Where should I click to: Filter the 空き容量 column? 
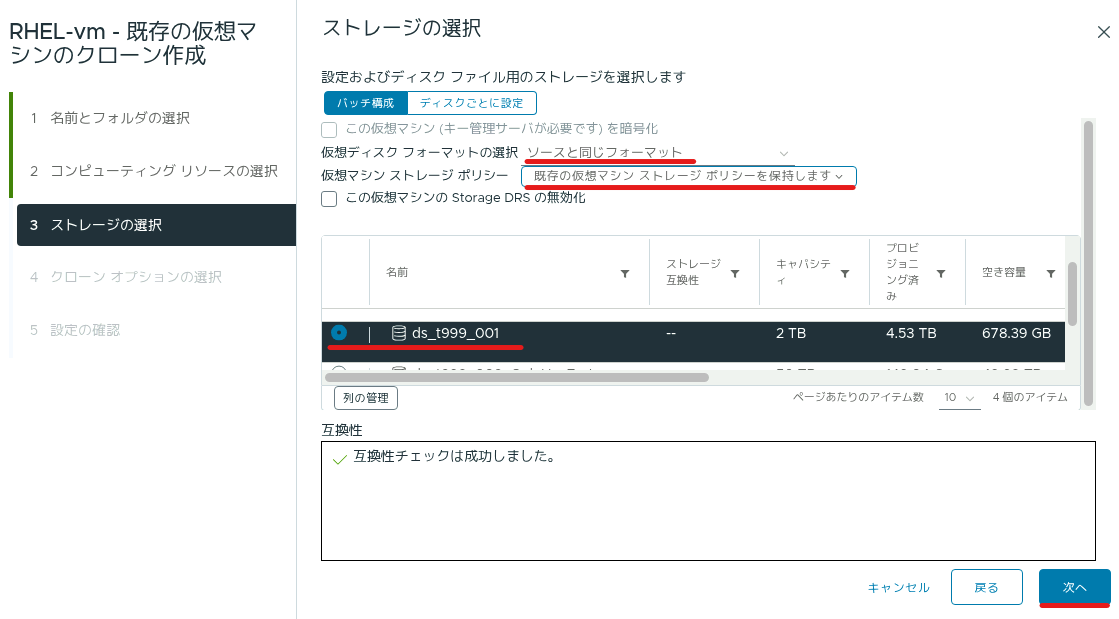[x=1050, y=273]
